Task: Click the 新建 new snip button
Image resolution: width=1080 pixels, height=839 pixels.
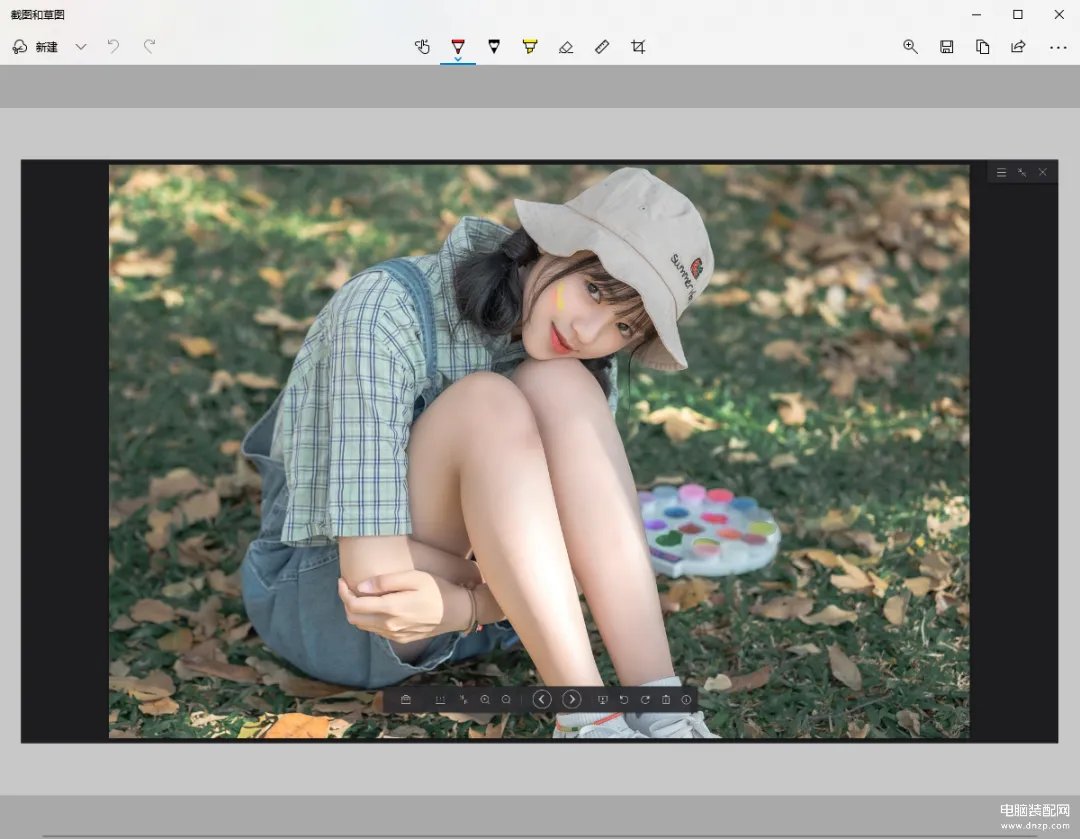Action: tap(36, 47)
